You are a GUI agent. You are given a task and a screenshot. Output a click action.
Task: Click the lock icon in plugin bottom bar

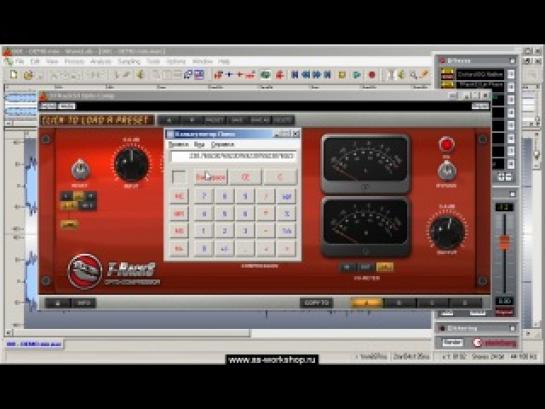[x=58, y=303]
